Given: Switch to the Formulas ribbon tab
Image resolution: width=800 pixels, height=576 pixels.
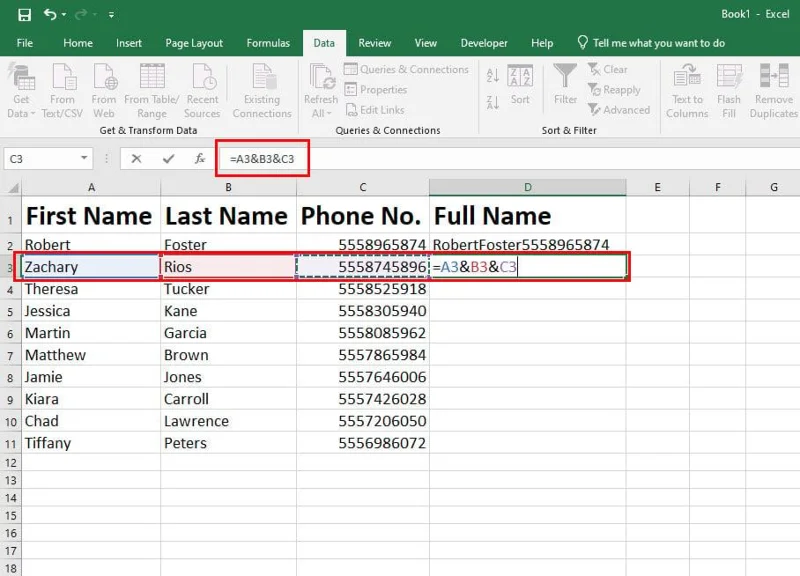Looking at the screenshot, I should [x=268, y=43].
